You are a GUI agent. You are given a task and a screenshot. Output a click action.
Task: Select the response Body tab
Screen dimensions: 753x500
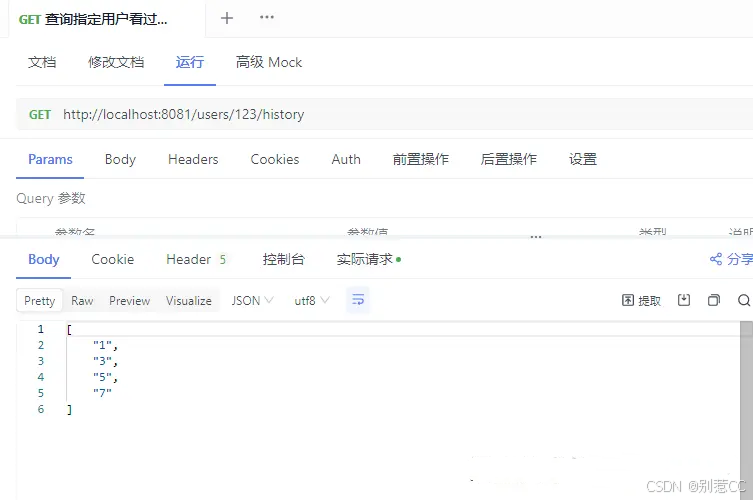coord(44,259)
